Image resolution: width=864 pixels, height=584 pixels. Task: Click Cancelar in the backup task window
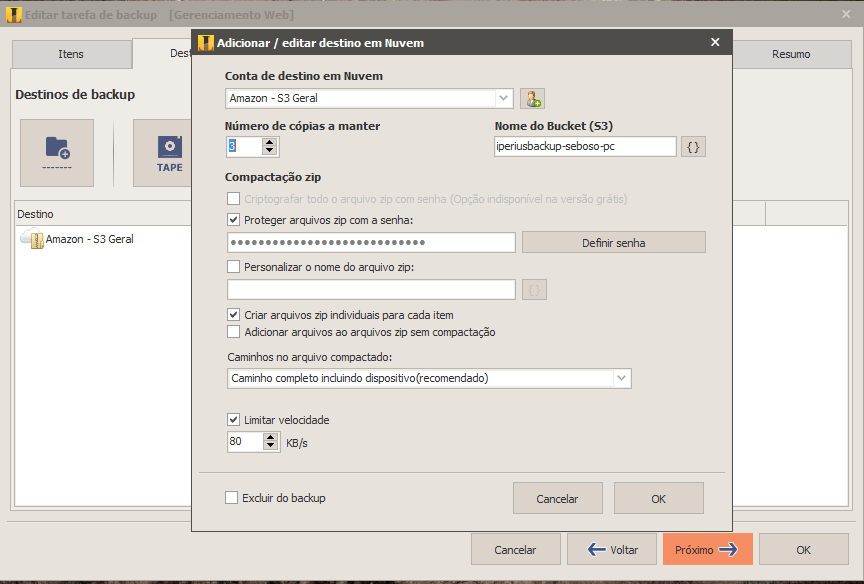click(515, 549)
